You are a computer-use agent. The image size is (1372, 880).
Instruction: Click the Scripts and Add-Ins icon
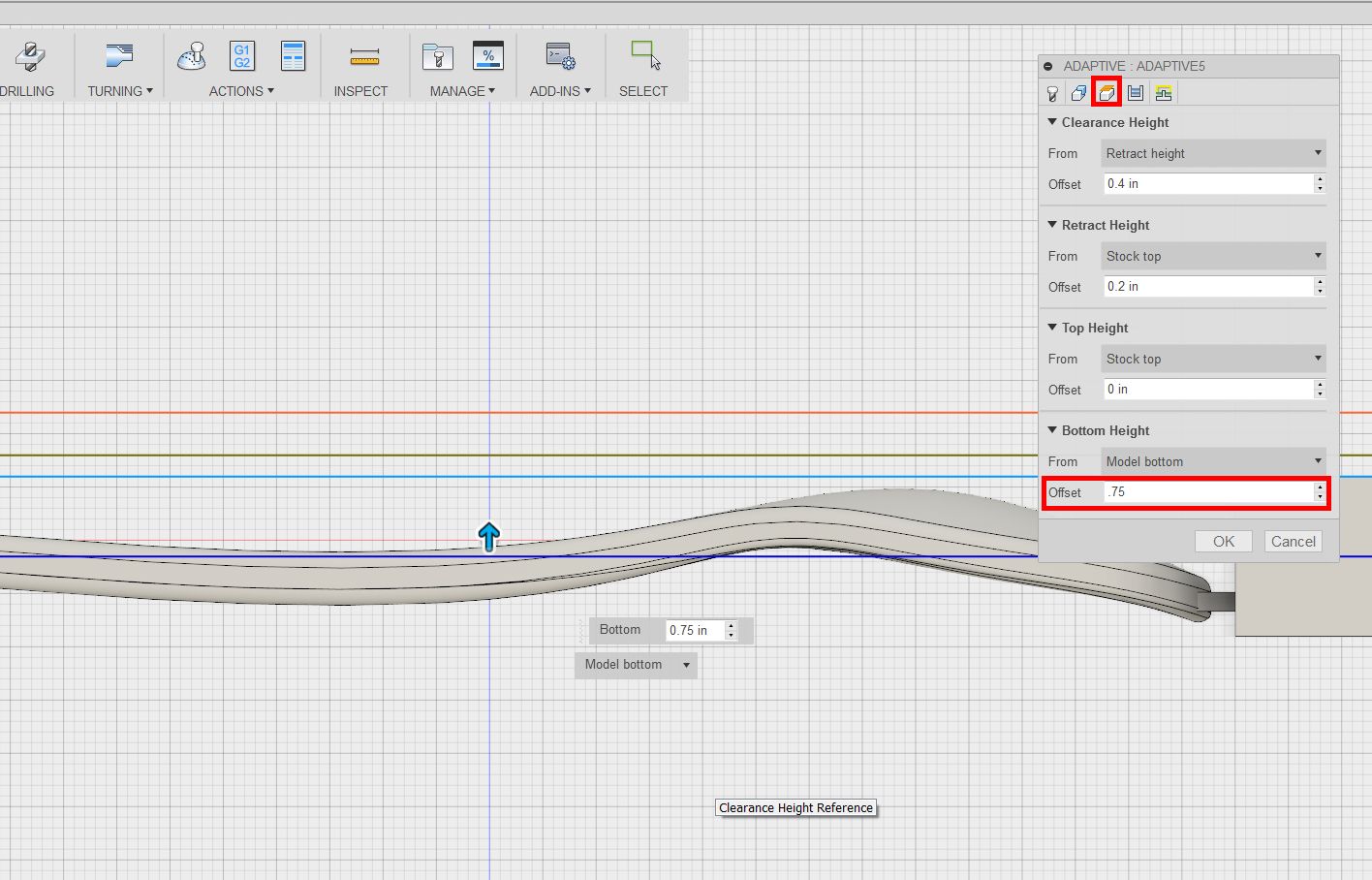560,57
